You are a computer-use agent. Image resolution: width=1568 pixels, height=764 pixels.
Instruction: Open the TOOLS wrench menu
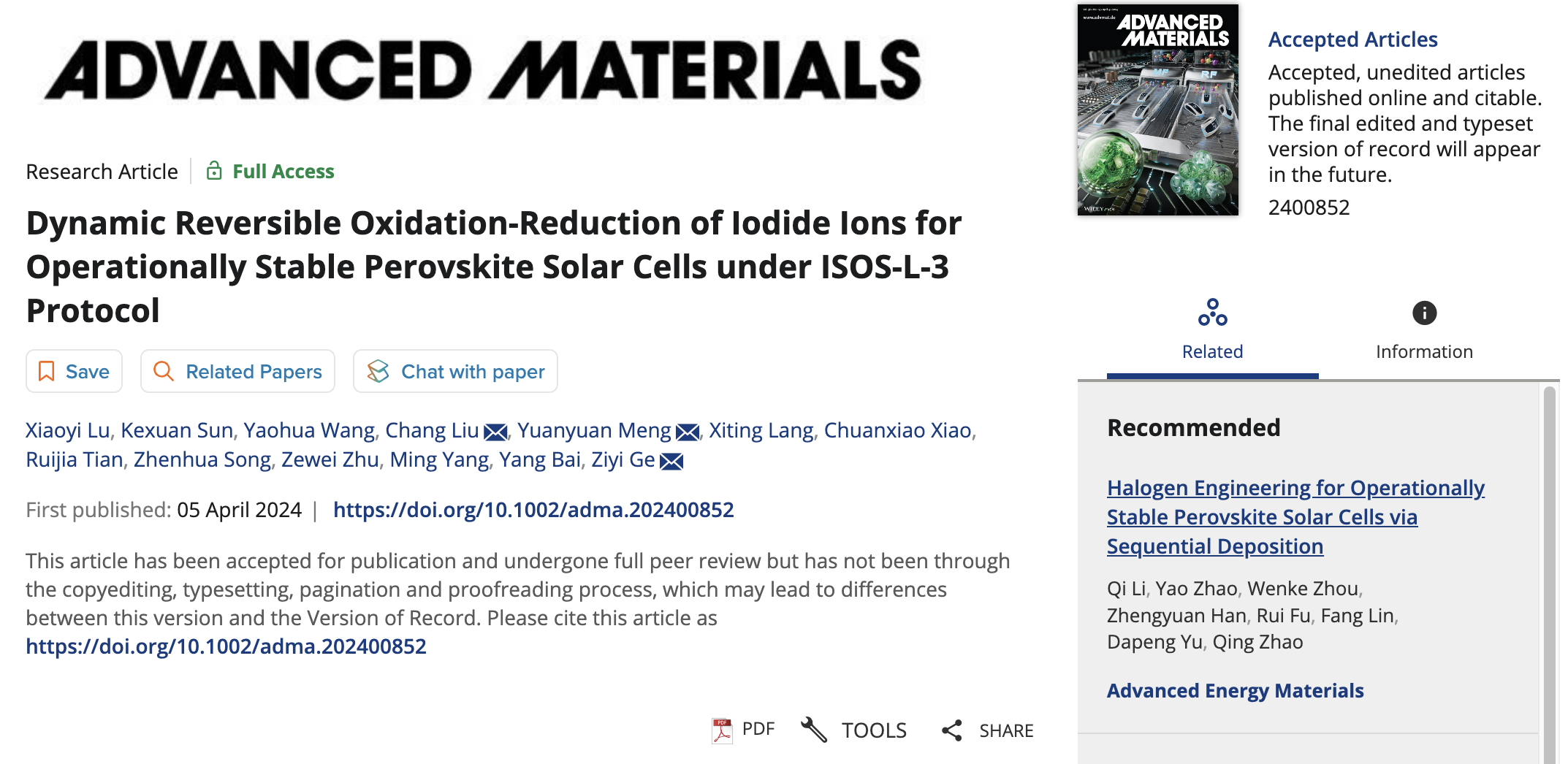pos(853,730)
